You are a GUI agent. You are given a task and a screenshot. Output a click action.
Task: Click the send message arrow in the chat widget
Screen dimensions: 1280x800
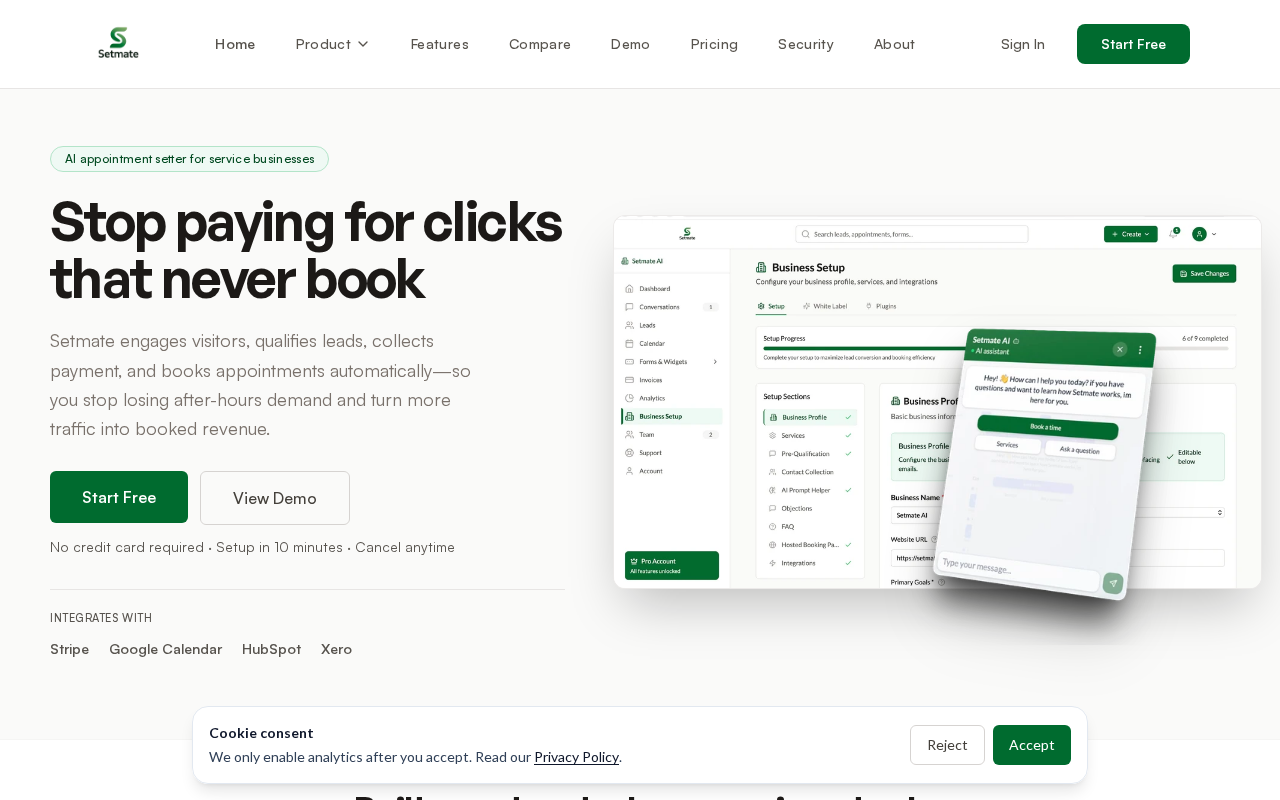(x=1113, y=583)
